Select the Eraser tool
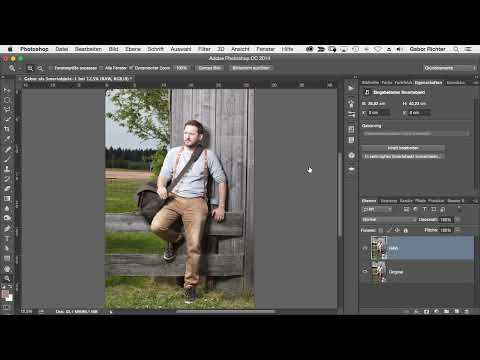Screen dimensions: 480x360 (7, 189)
